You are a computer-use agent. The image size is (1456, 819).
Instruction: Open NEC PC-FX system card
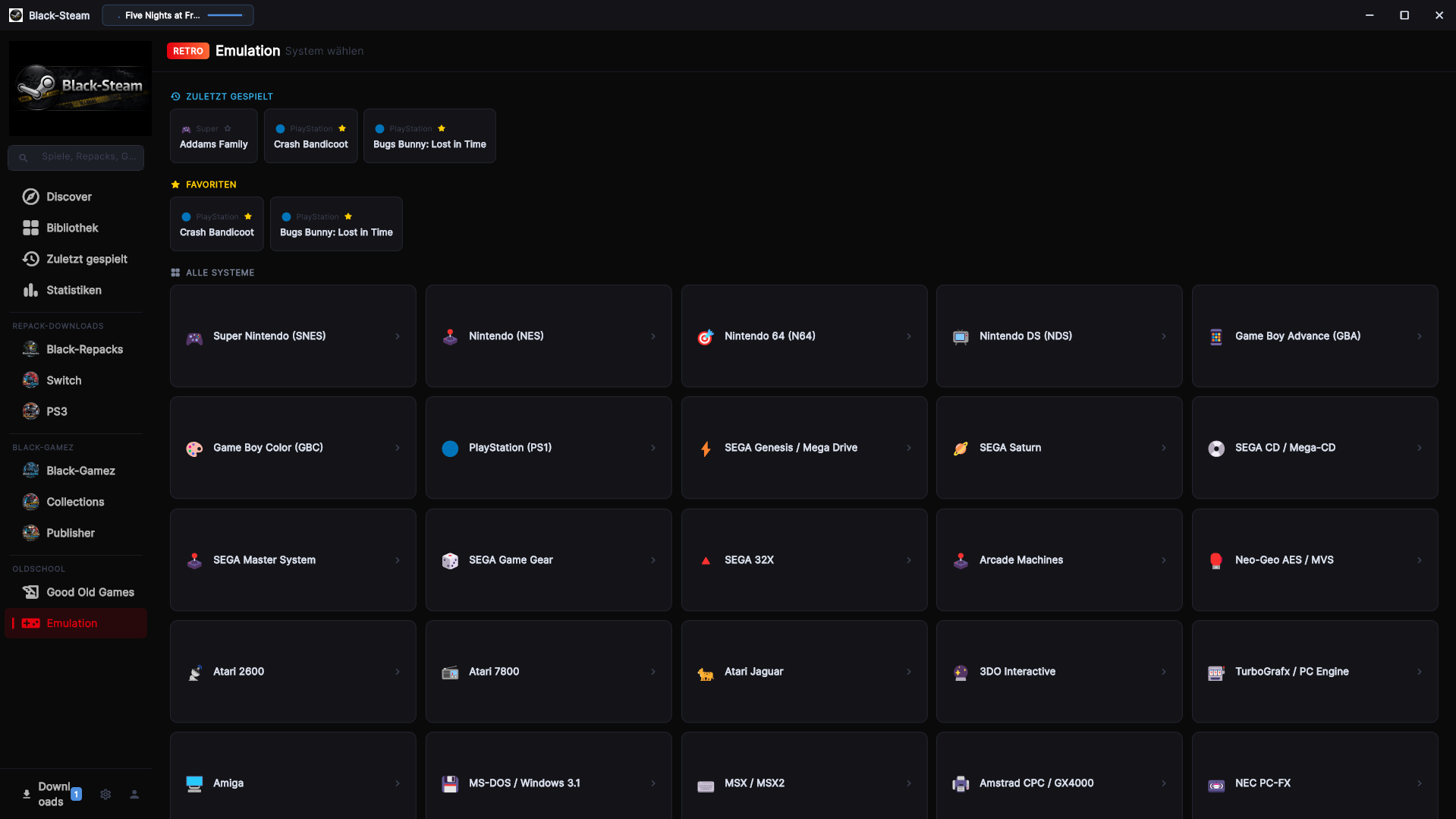1315,776
